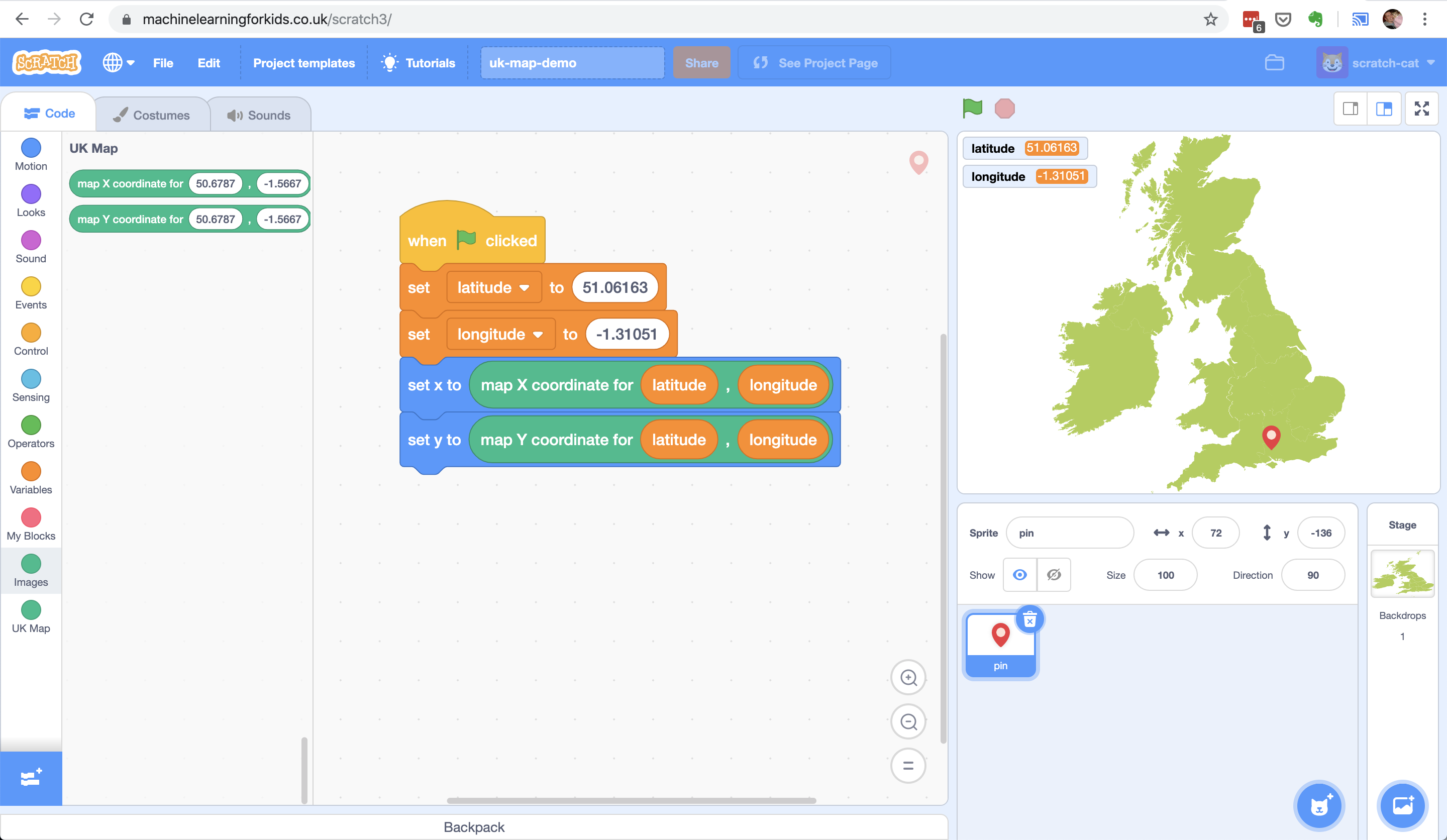Click the Choose a Sprite cat button
Screen dimensions: 1447x840
[x=1319, y=805]
